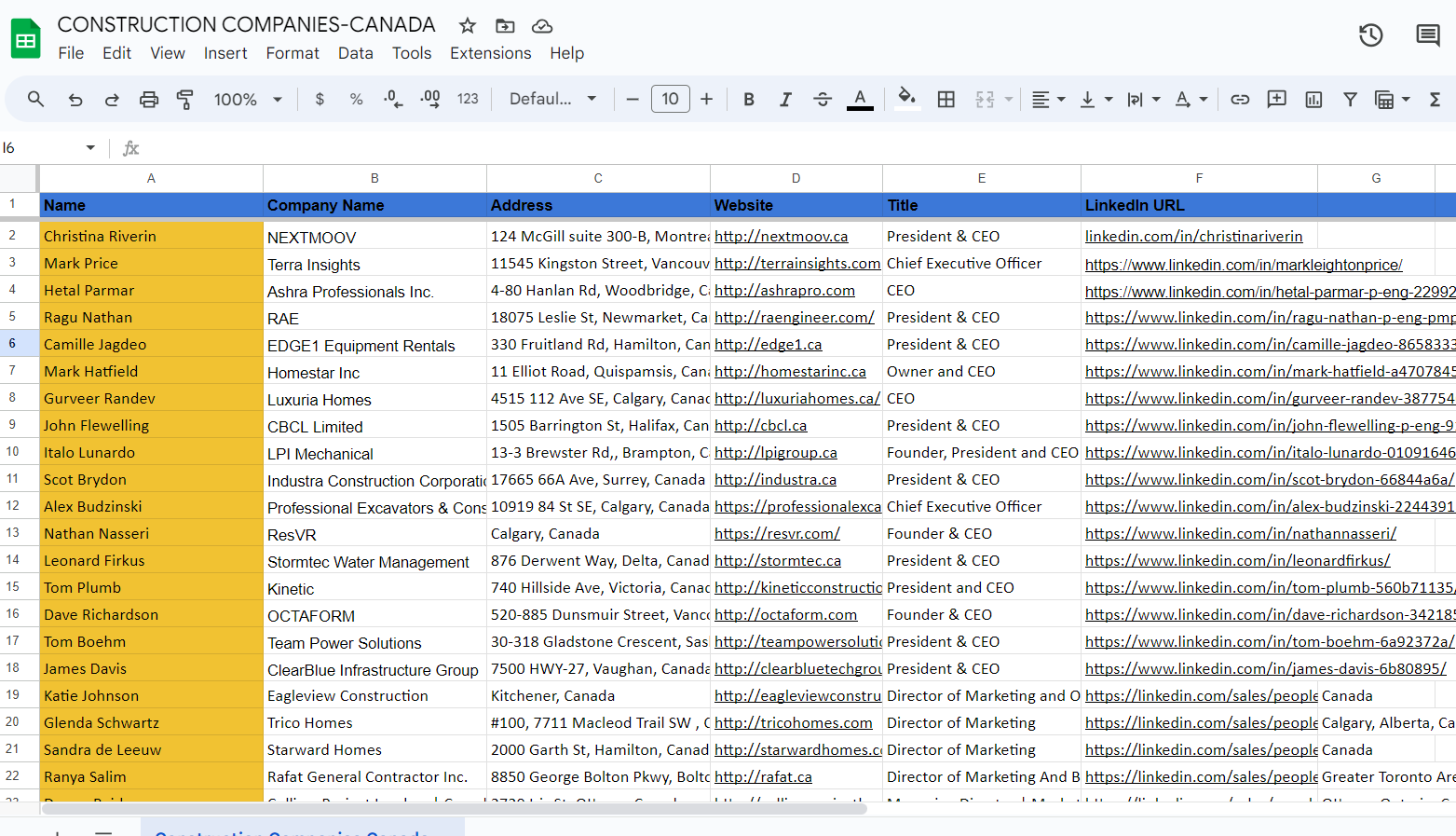Screen dimensions: 1456x836
Task: Open the http://nextmoov.ca website link
Action: tap(782, 237)
